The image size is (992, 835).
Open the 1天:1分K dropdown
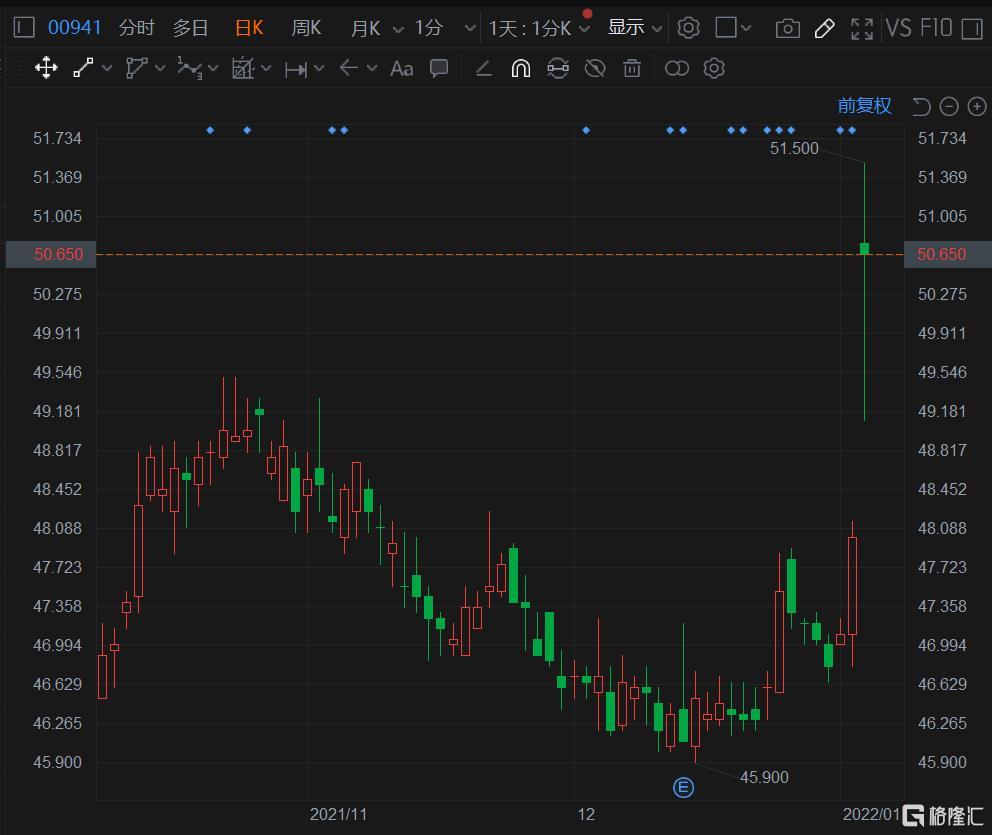585,28
